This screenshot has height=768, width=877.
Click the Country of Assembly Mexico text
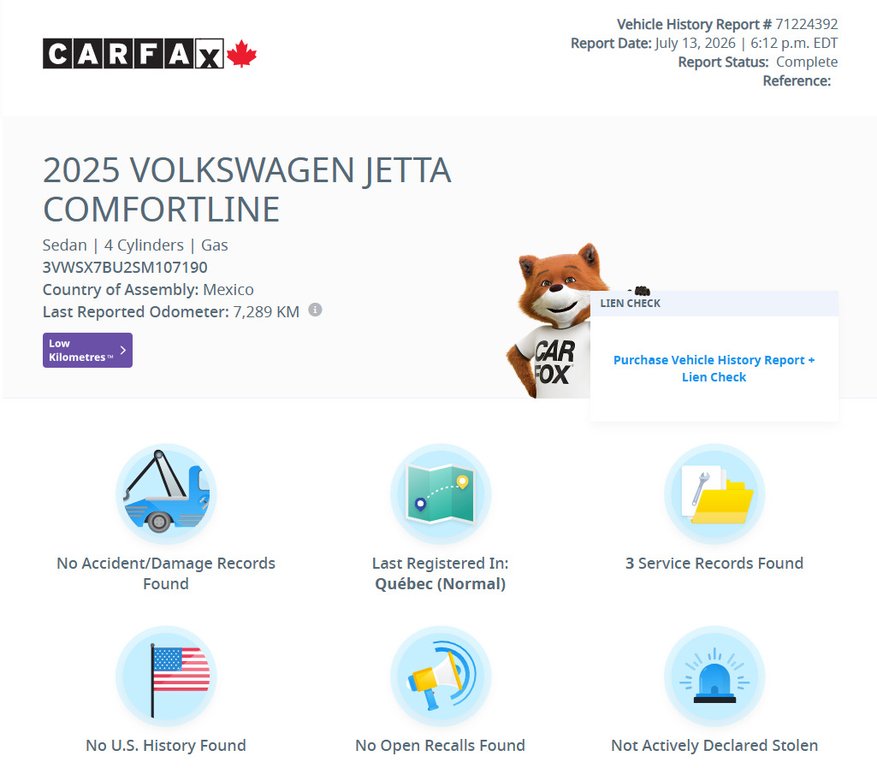(x=148, y=290)
